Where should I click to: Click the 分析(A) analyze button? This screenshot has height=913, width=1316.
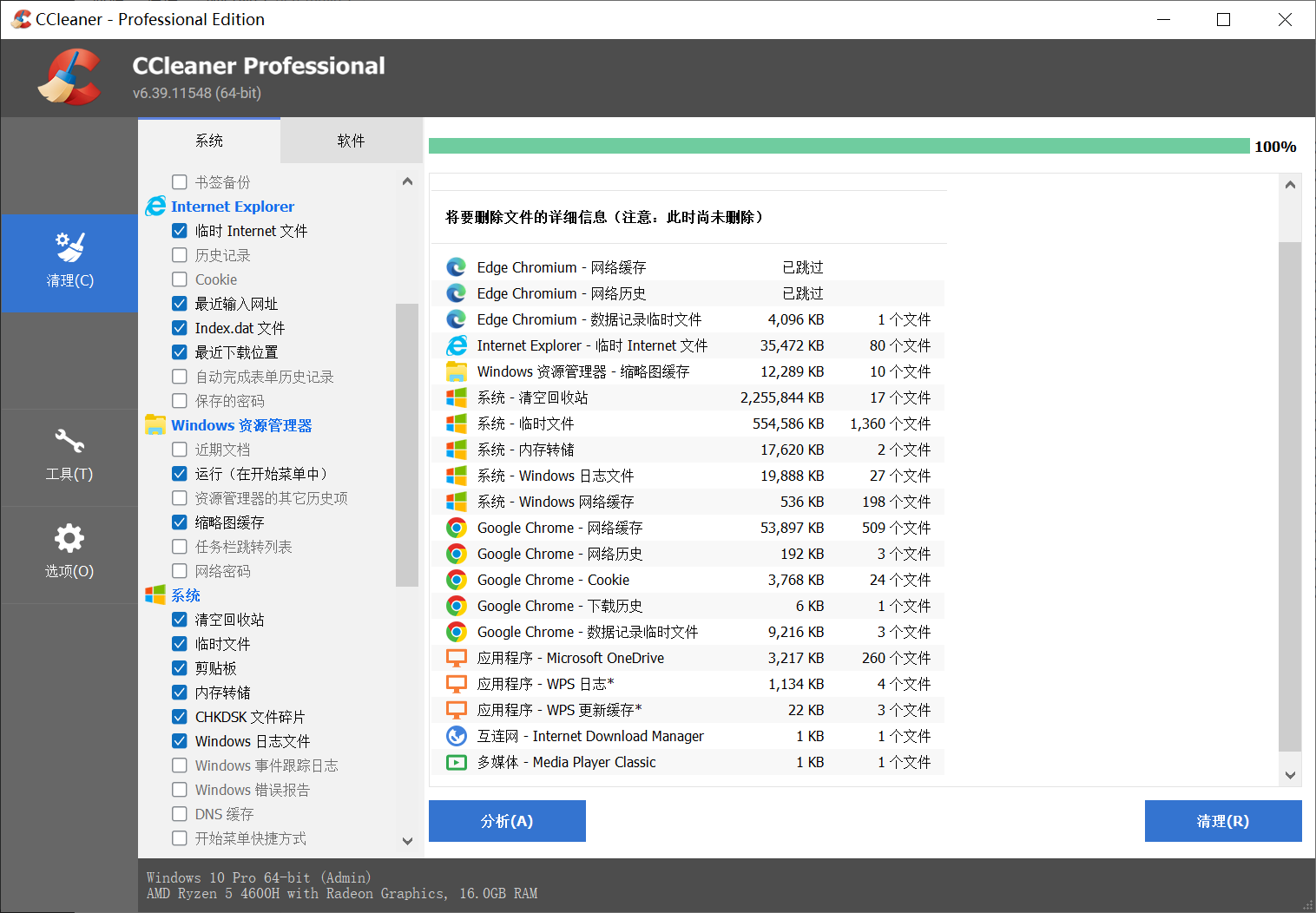[x=507, y=821]
